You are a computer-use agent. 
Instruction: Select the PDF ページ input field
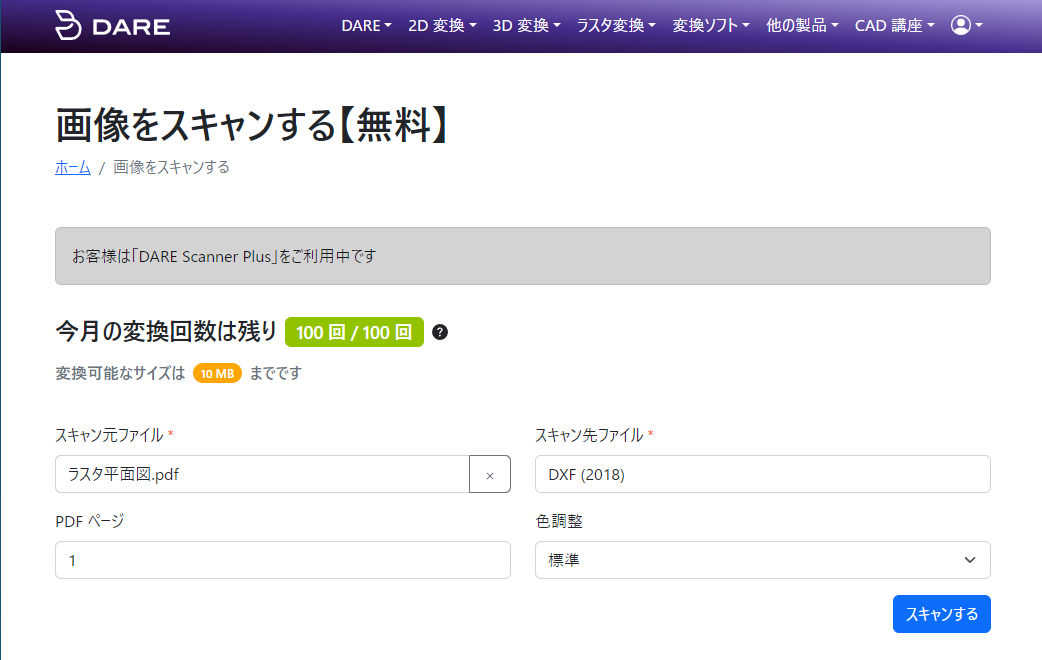283,560
